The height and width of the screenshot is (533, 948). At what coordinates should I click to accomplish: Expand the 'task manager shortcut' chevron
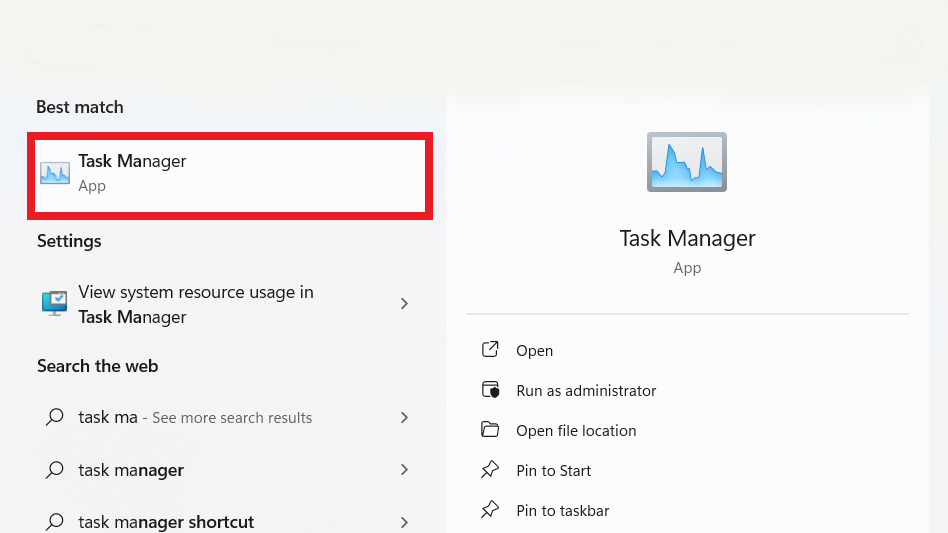[x=404, y=522]
